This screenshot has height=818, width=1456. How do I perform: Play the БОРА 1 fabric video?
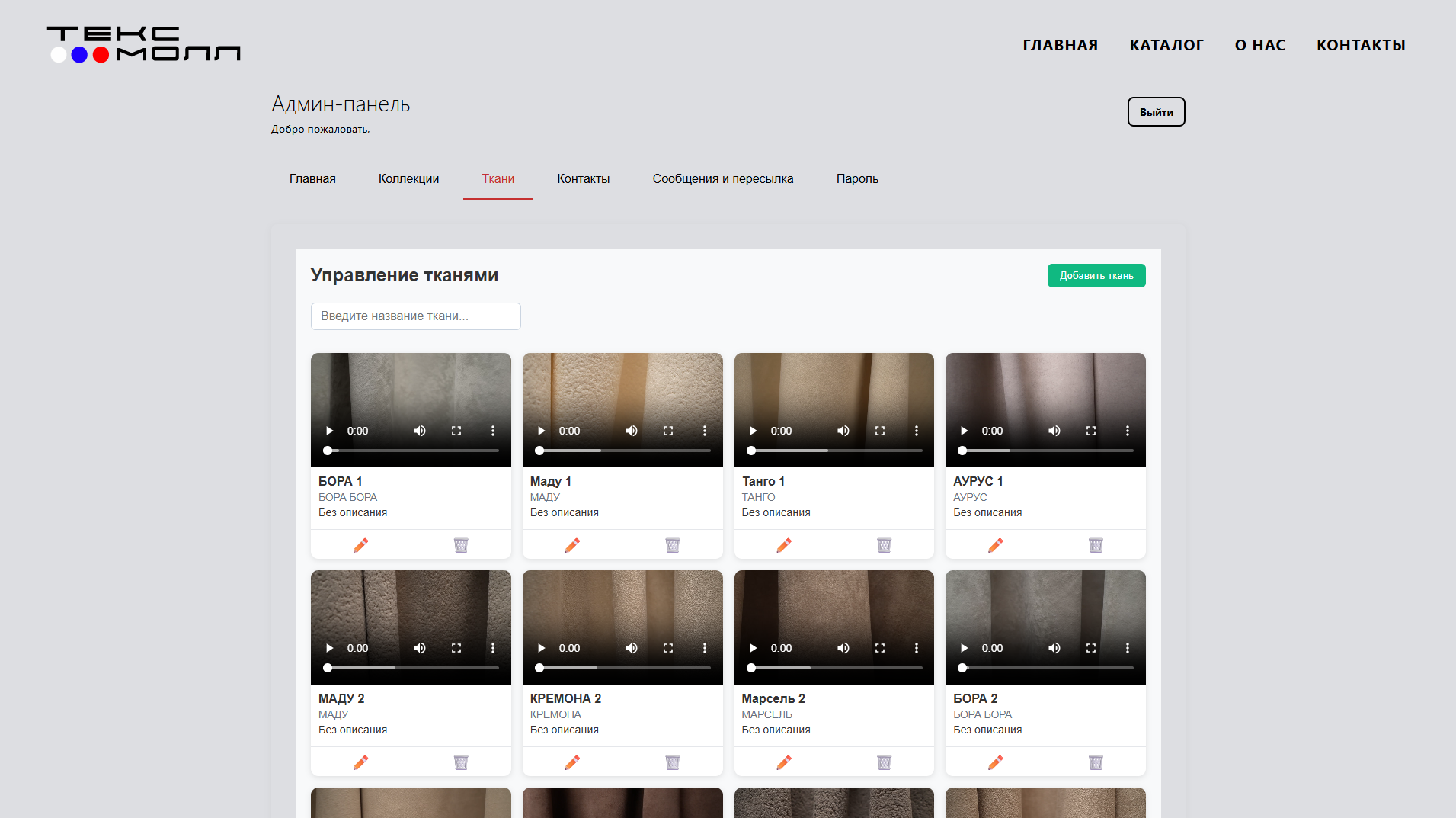329,431
